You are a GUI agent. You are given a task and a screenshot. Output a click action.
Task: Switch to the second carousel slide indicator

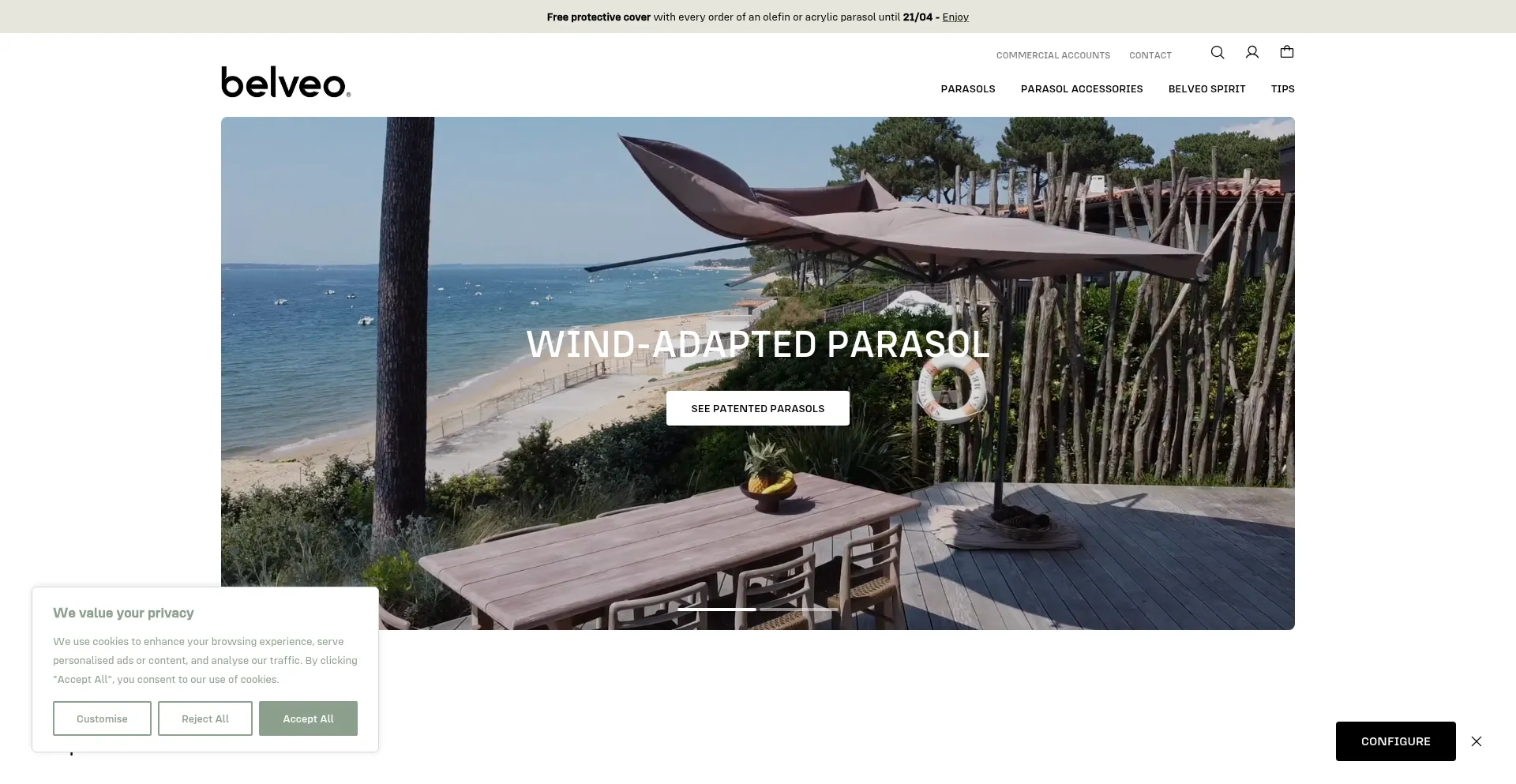[x=798, y=610]
